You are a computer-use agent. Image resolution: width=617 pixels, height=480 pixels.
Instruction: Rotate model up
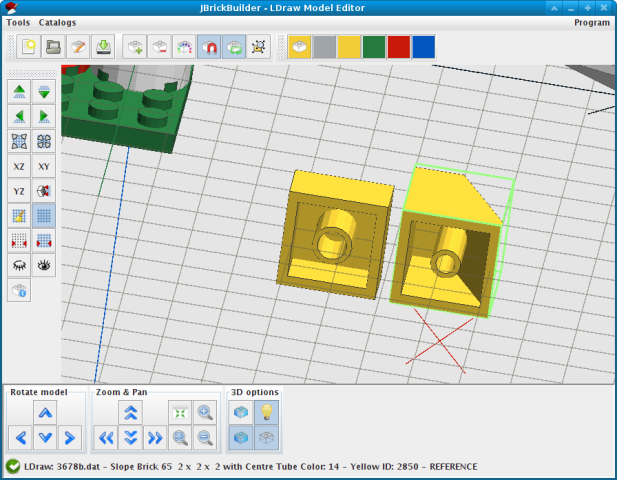[x=45, y=412]
